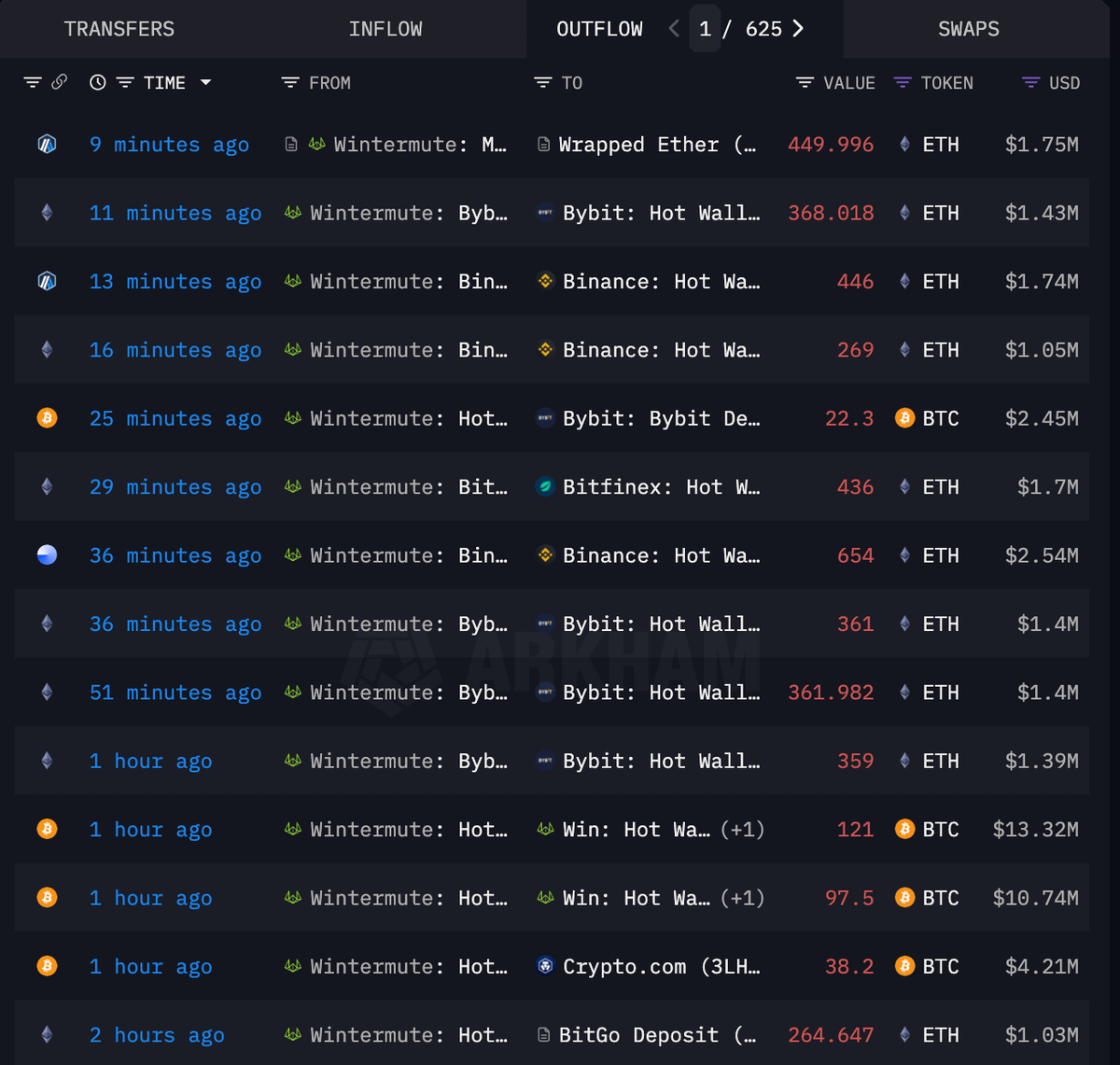
Task: Click Binance logo in 16 minutes row
Action: 546,350
